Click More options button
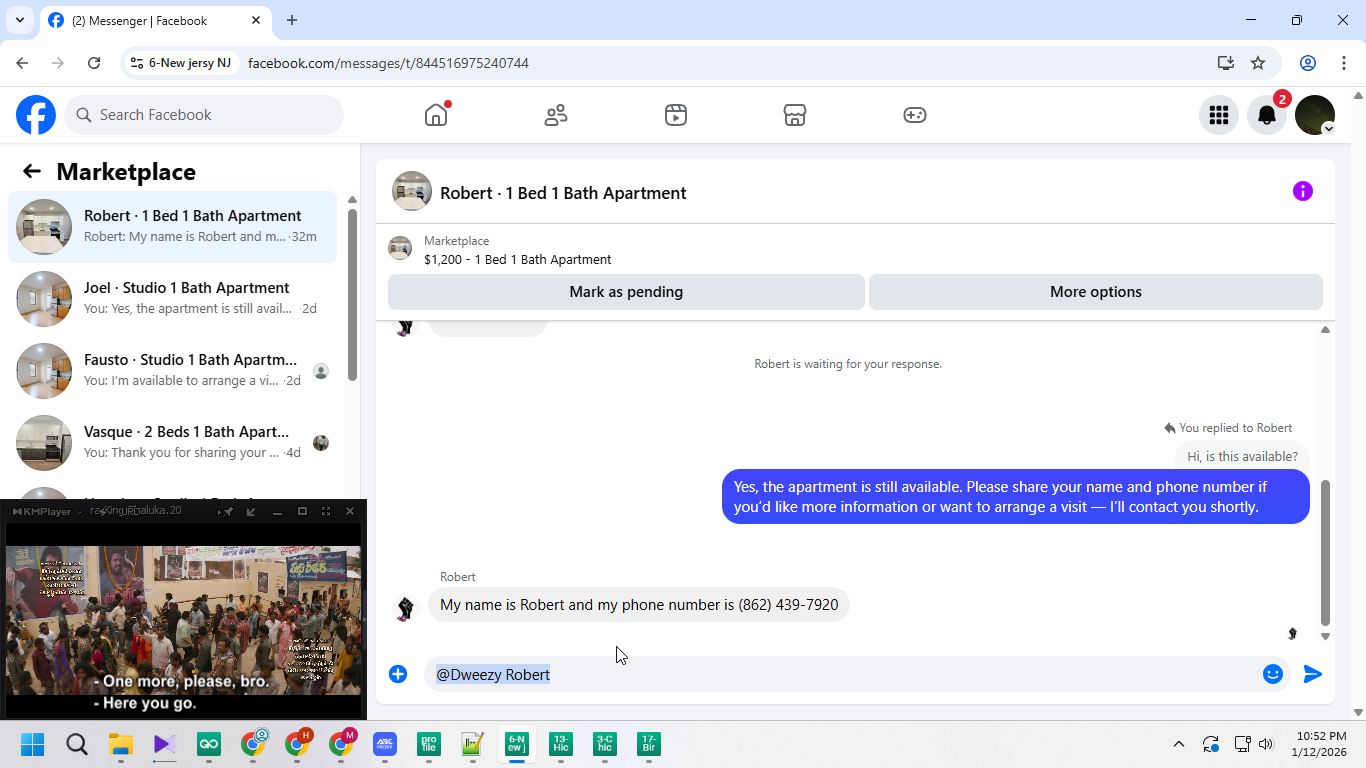Image resolution: width=1366 pixels, height=768 pixels. [x=1096, y=292]
